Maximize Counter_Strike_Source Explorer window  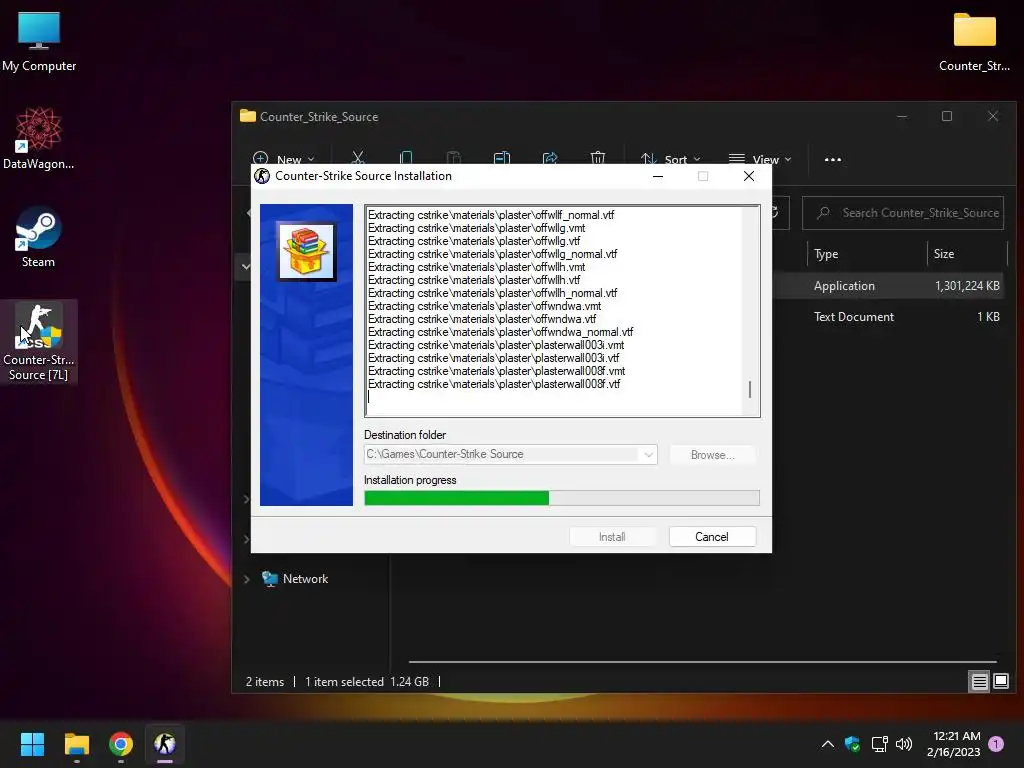(947, 116)
